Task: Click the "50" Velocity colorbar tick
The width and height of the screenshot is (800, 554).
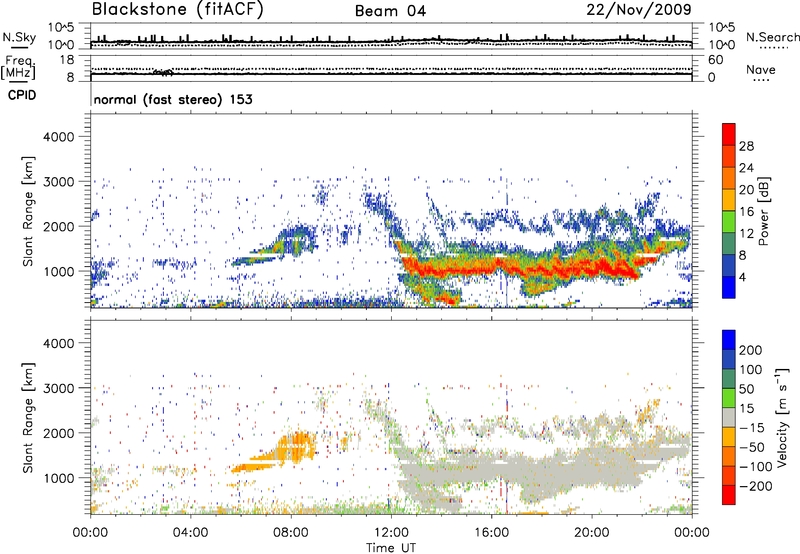Action: click(x=746, y=389)
